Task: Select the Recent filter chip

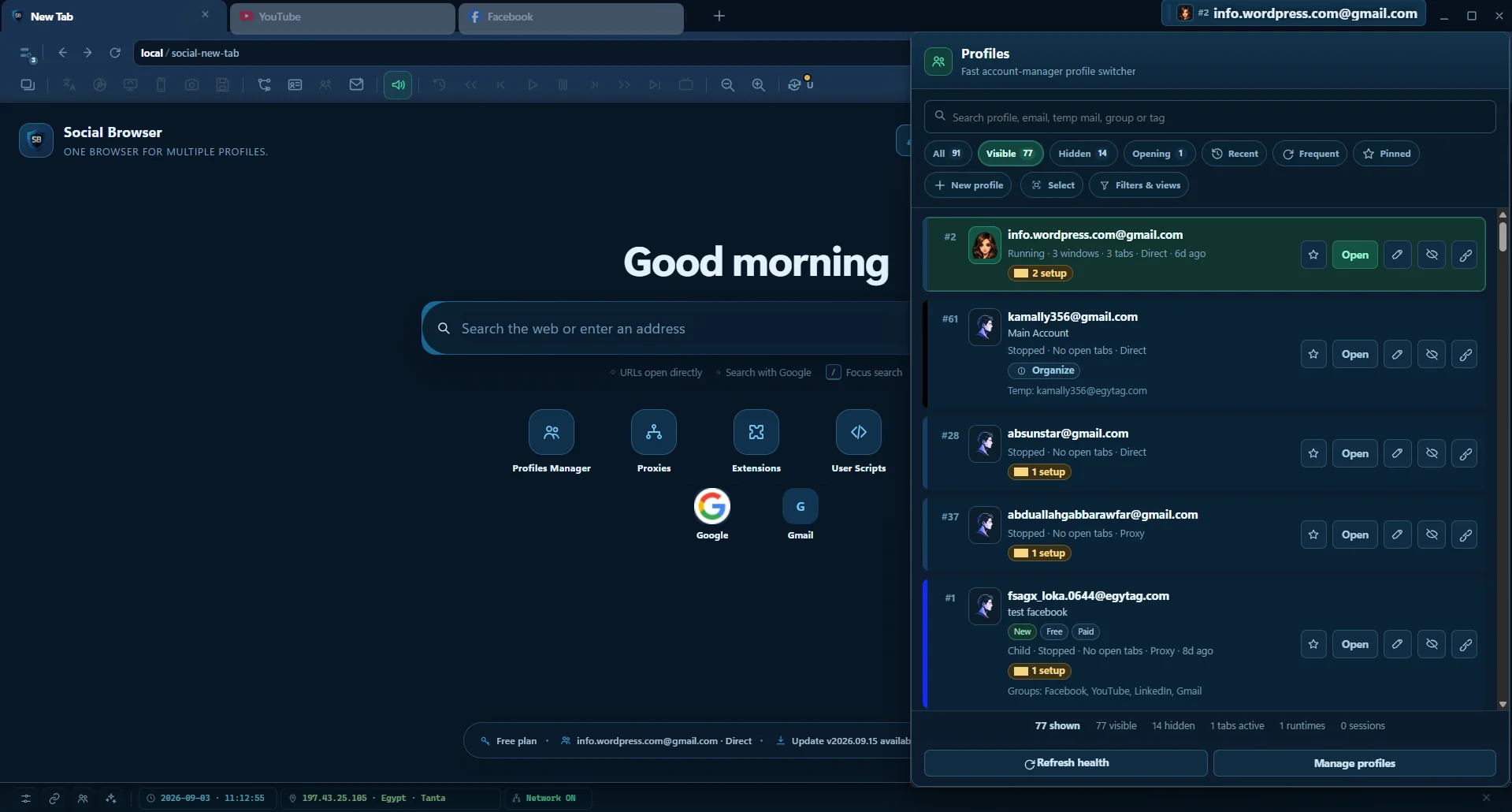Action: point(1234,154)
